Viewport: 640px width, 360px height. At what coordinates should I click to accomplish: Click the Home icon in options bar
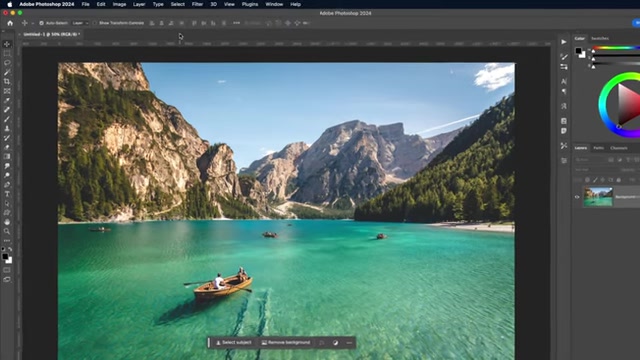click(10, 23)
